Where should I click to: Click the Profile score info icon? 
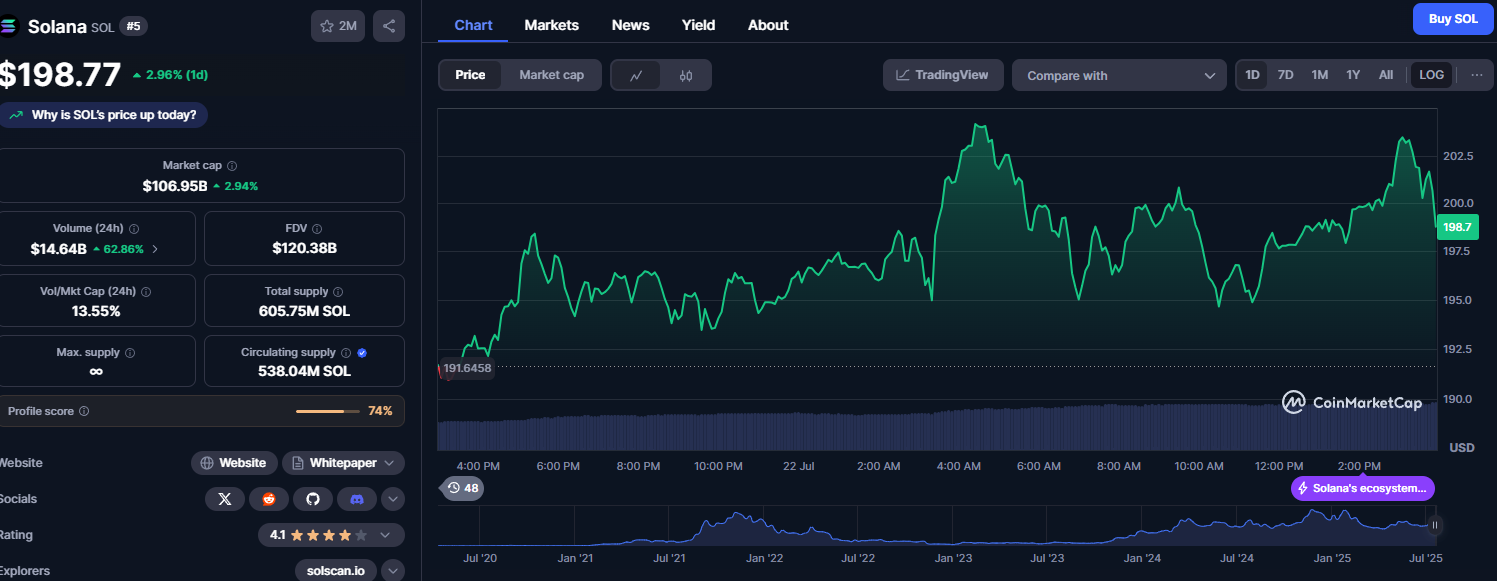[x=84, y=411]
